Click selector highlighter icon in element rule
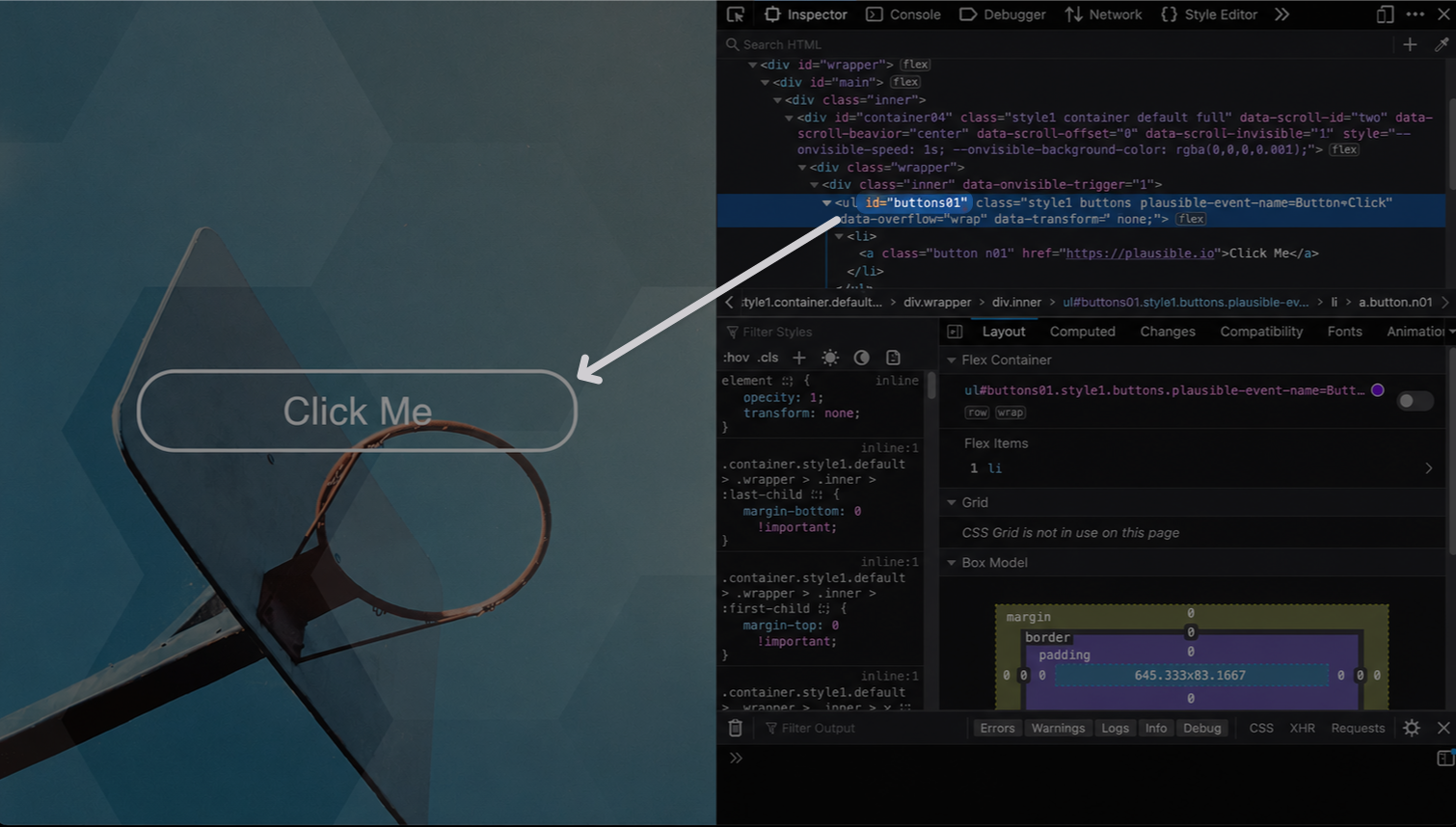The image size is (1456, 827). point(788,381)
